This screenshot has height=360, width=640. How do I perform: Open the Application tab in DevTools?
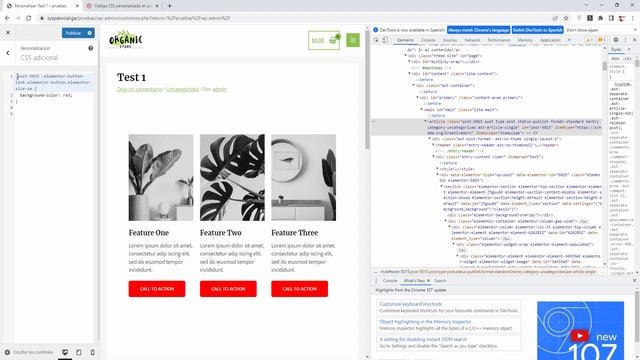click(x=550, y=40)
